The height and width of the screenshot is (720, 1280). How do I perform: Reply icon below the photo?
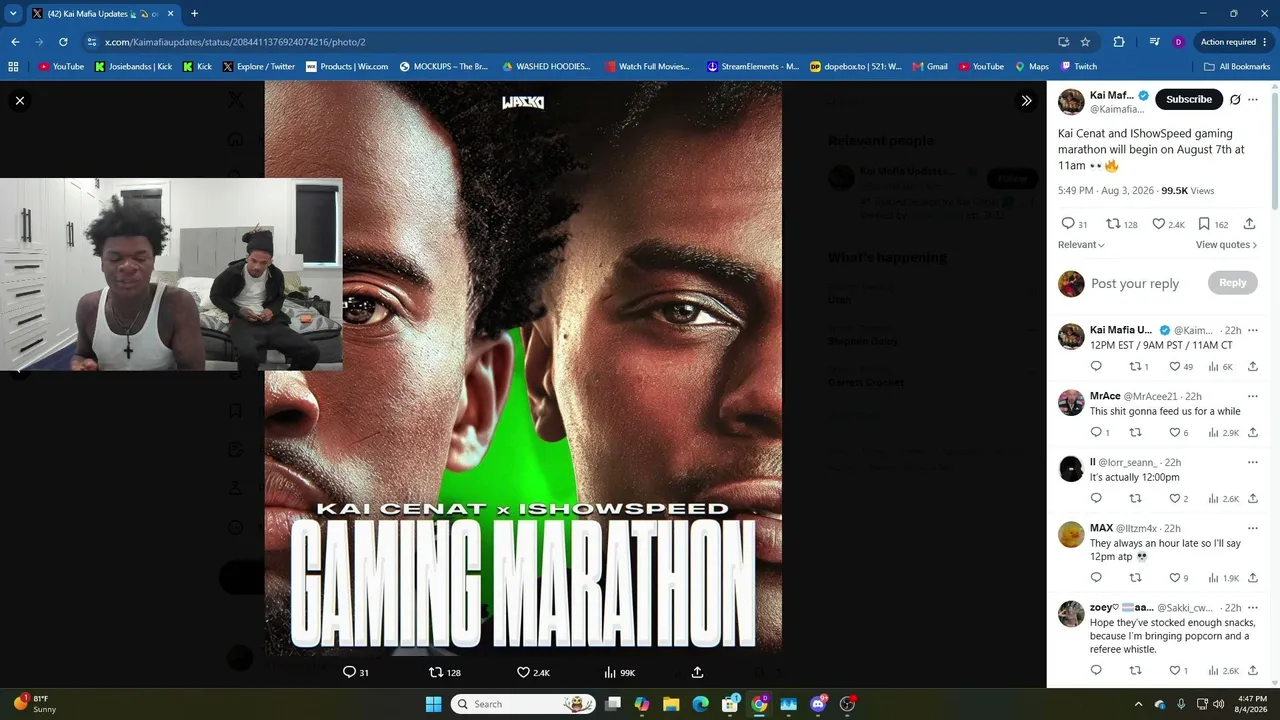pyautogui.click(x=355, y=673)
